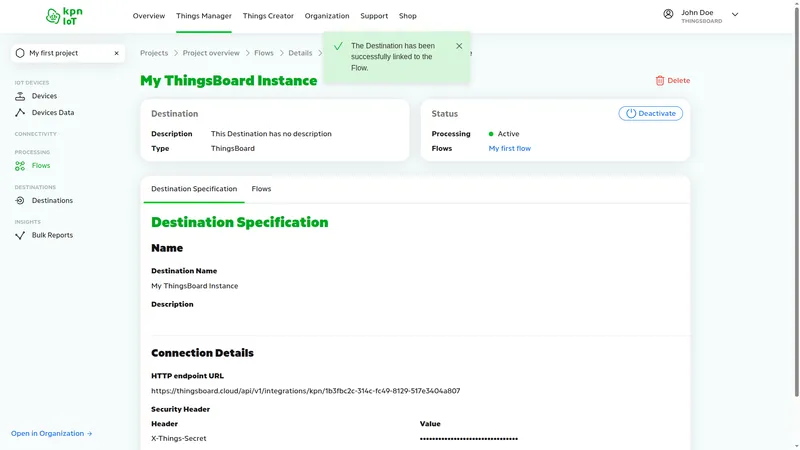
Task: Open Devices Data in the sidebar
Action: 53,113
